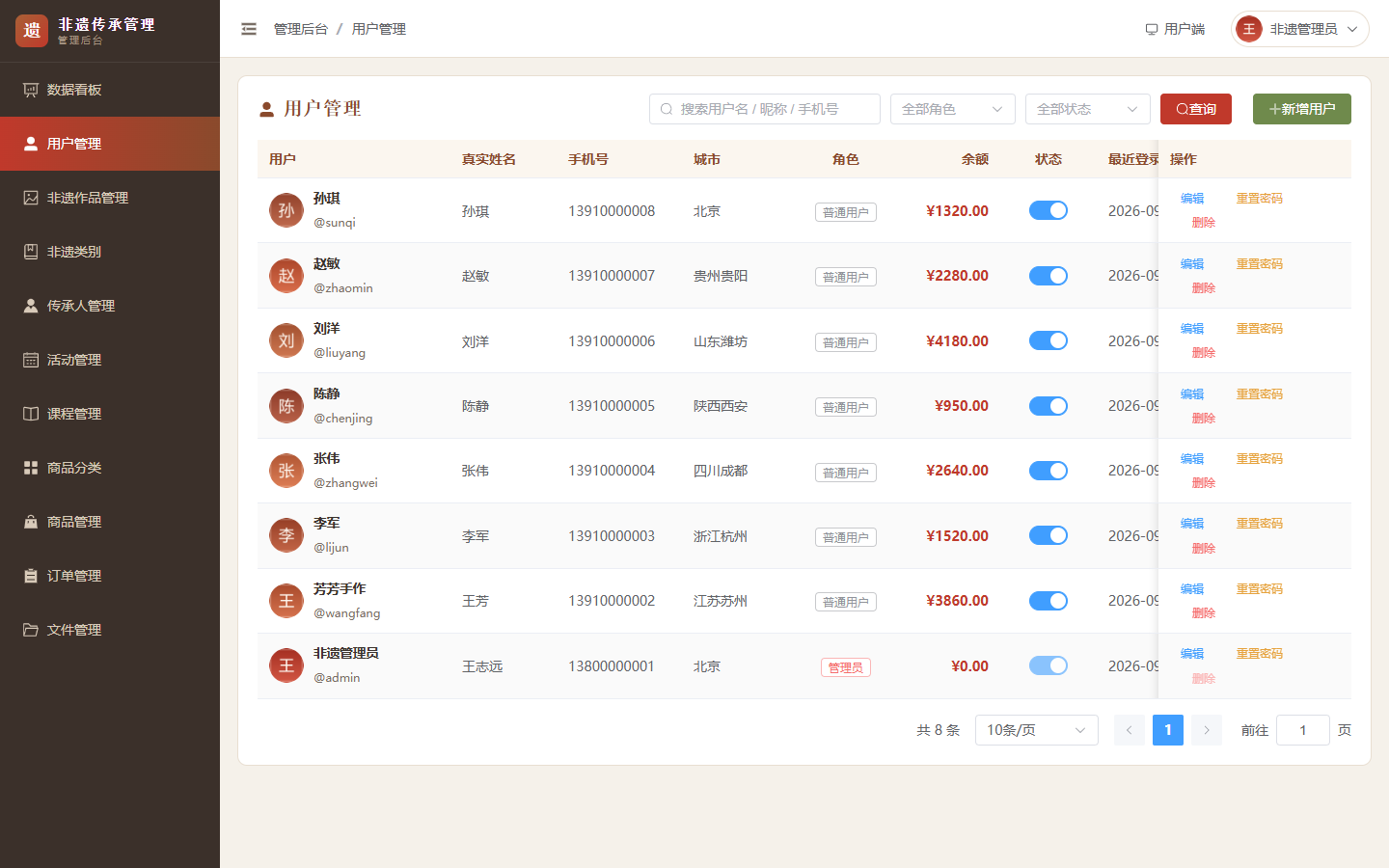Open 订单管理 clipboard icon
1389x868 pixels.
[31, 576]
